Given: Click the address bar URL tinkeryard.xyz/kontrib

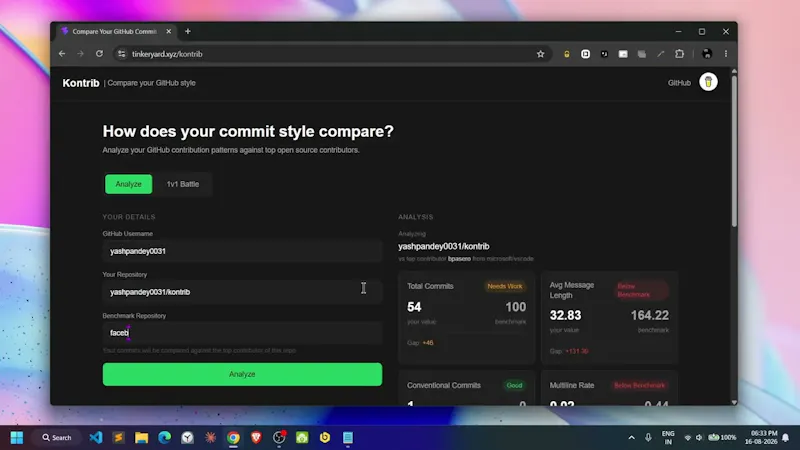Looking at the screenshot, I should coord(167,54).
